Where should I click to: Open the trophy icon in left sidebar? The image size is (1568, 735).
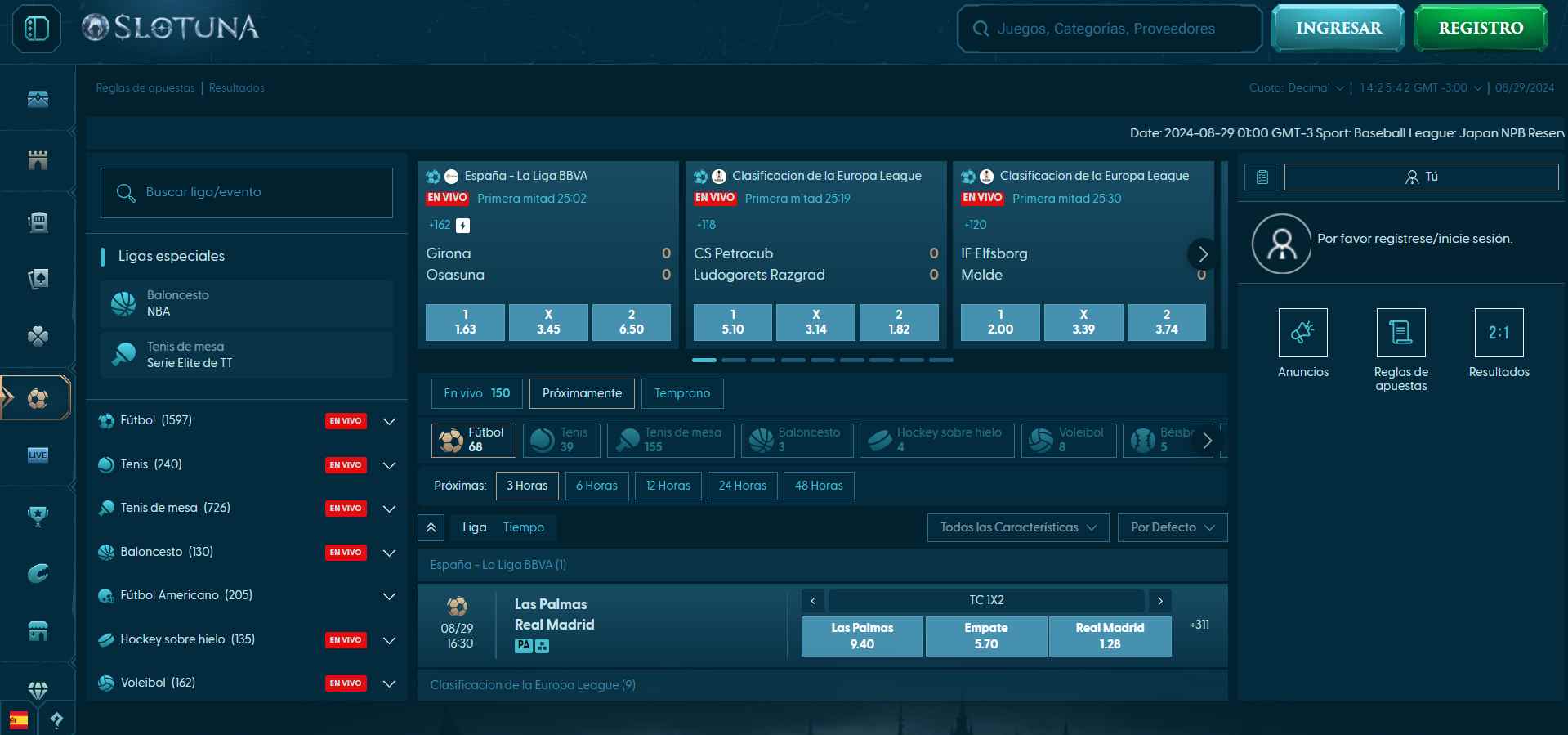click(x=38, y=515)
